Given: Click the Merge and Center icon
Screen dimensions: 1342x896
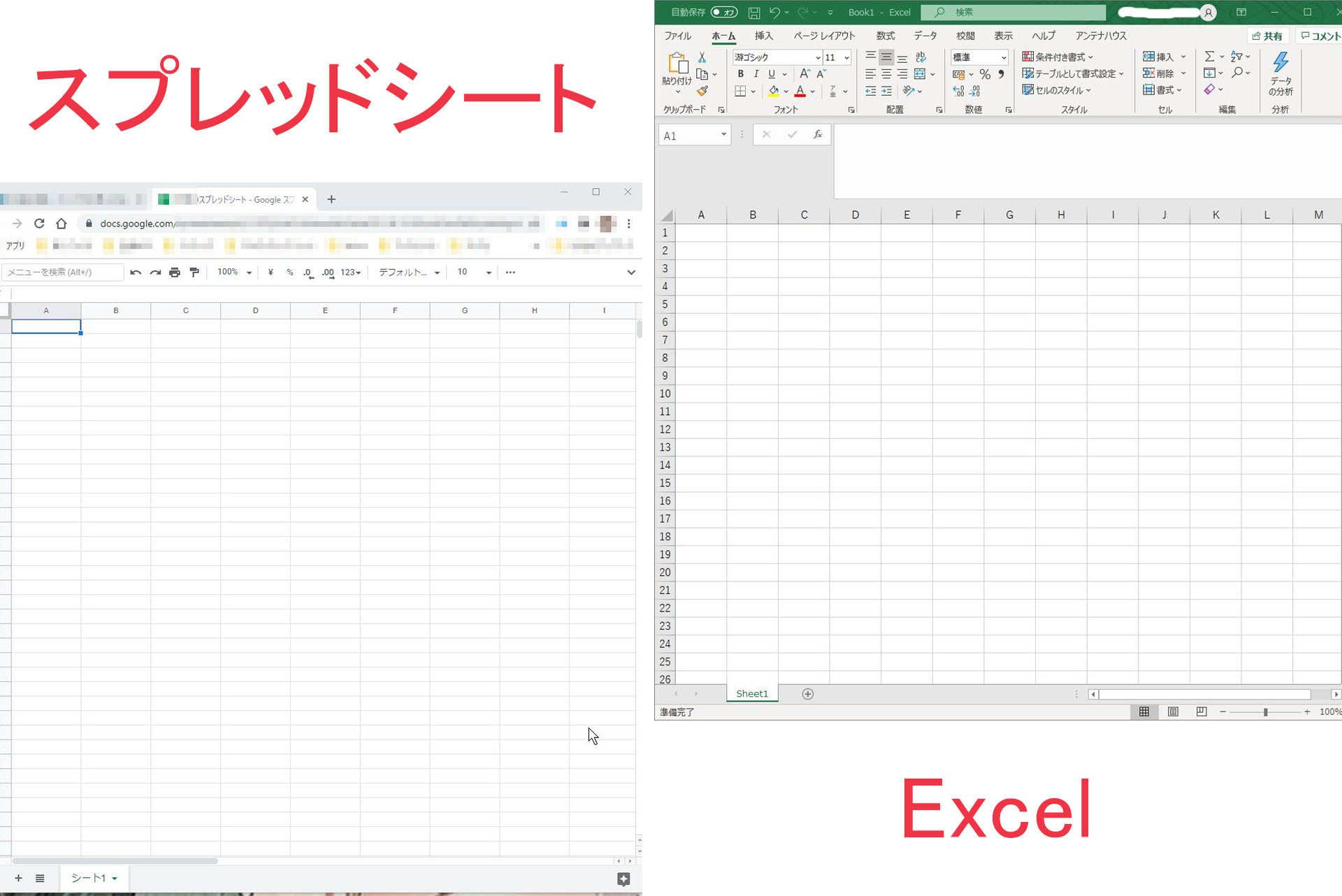Looking at the screenshot, I should [x=920, y=74].
